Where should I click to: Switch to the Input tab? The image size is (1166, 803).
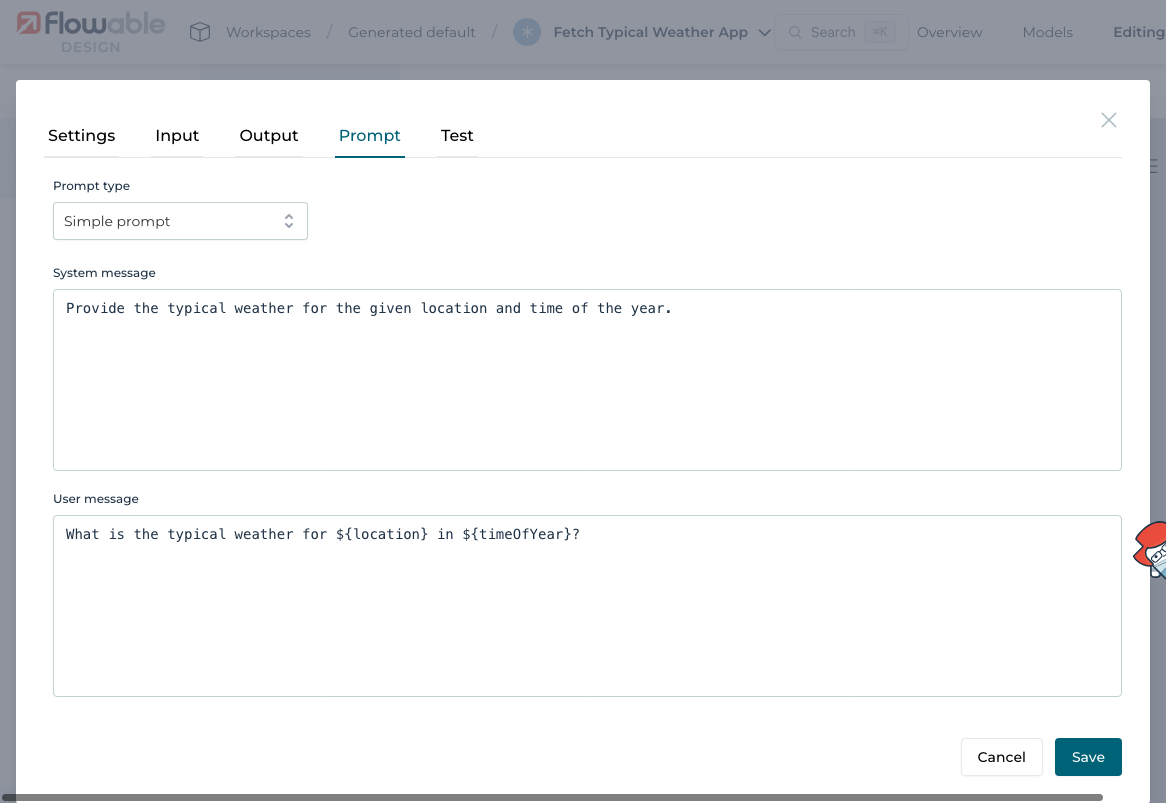pyautogui.click(x=176, y=135)
